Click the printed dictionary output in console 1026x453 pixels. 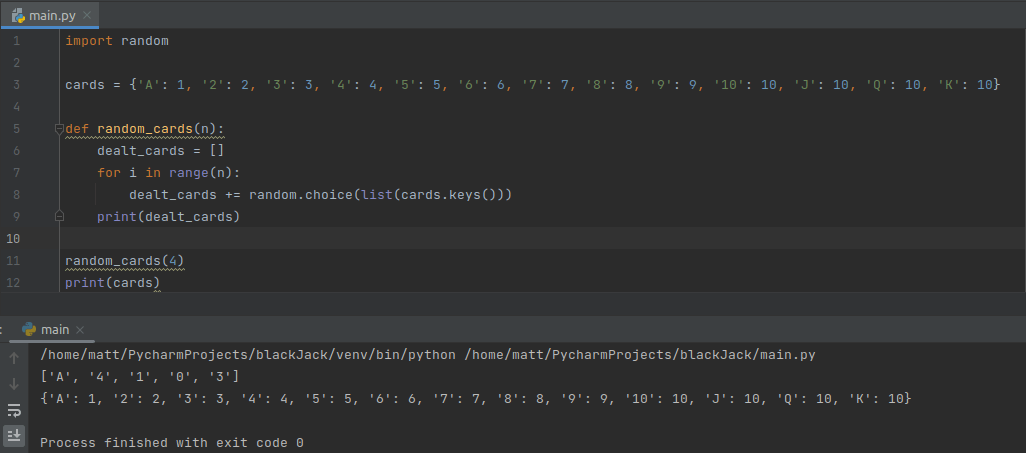click(x=476, y=399)
